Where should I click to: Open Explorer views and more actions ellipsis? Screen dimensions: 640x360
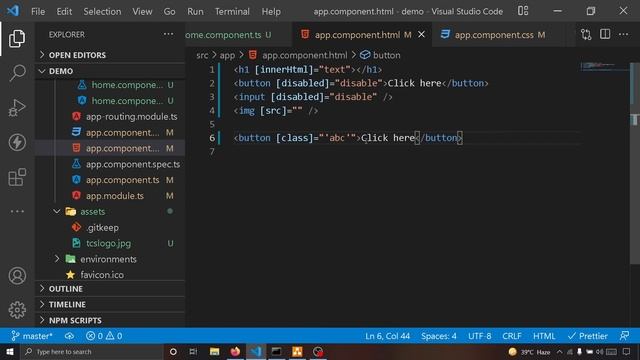click(168, 34)
